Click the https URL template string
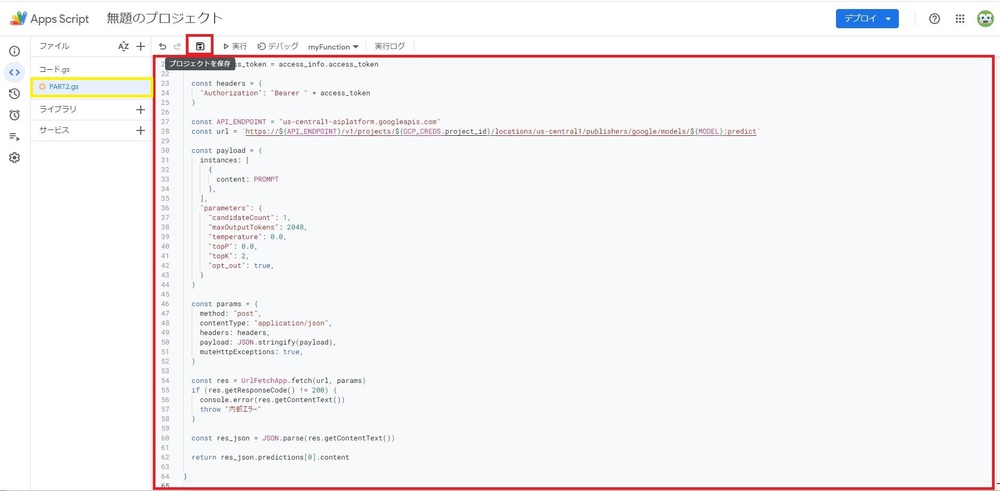Screen dimensions: 1000x491 (x=501, y=131)
